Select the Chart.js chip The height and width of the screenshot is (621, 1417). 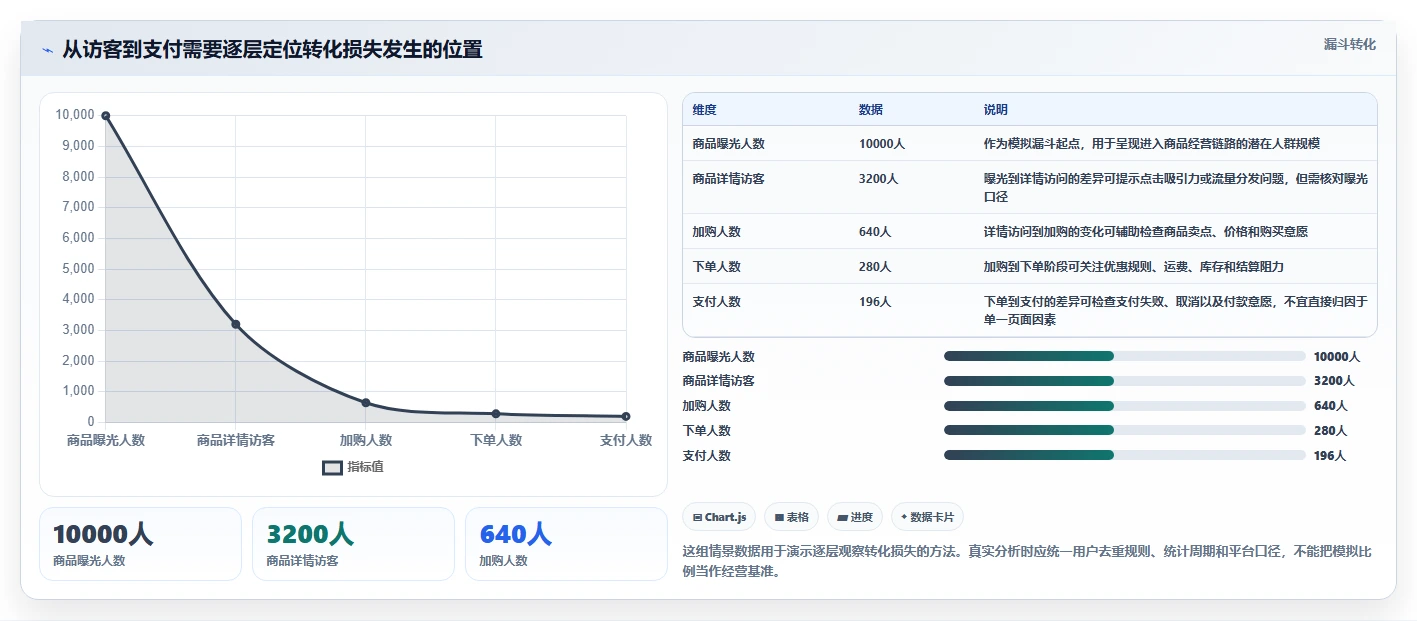click(719, 517)
